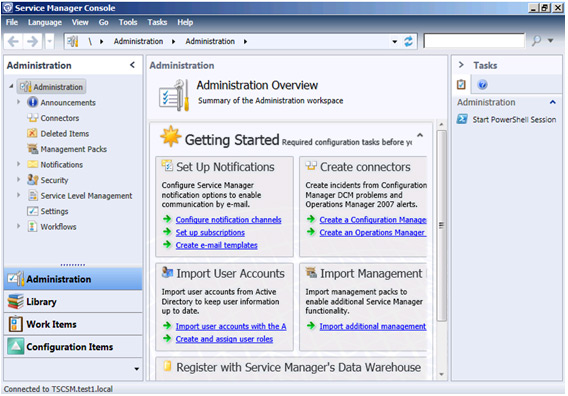Click Create e-mail templates link

217,245
